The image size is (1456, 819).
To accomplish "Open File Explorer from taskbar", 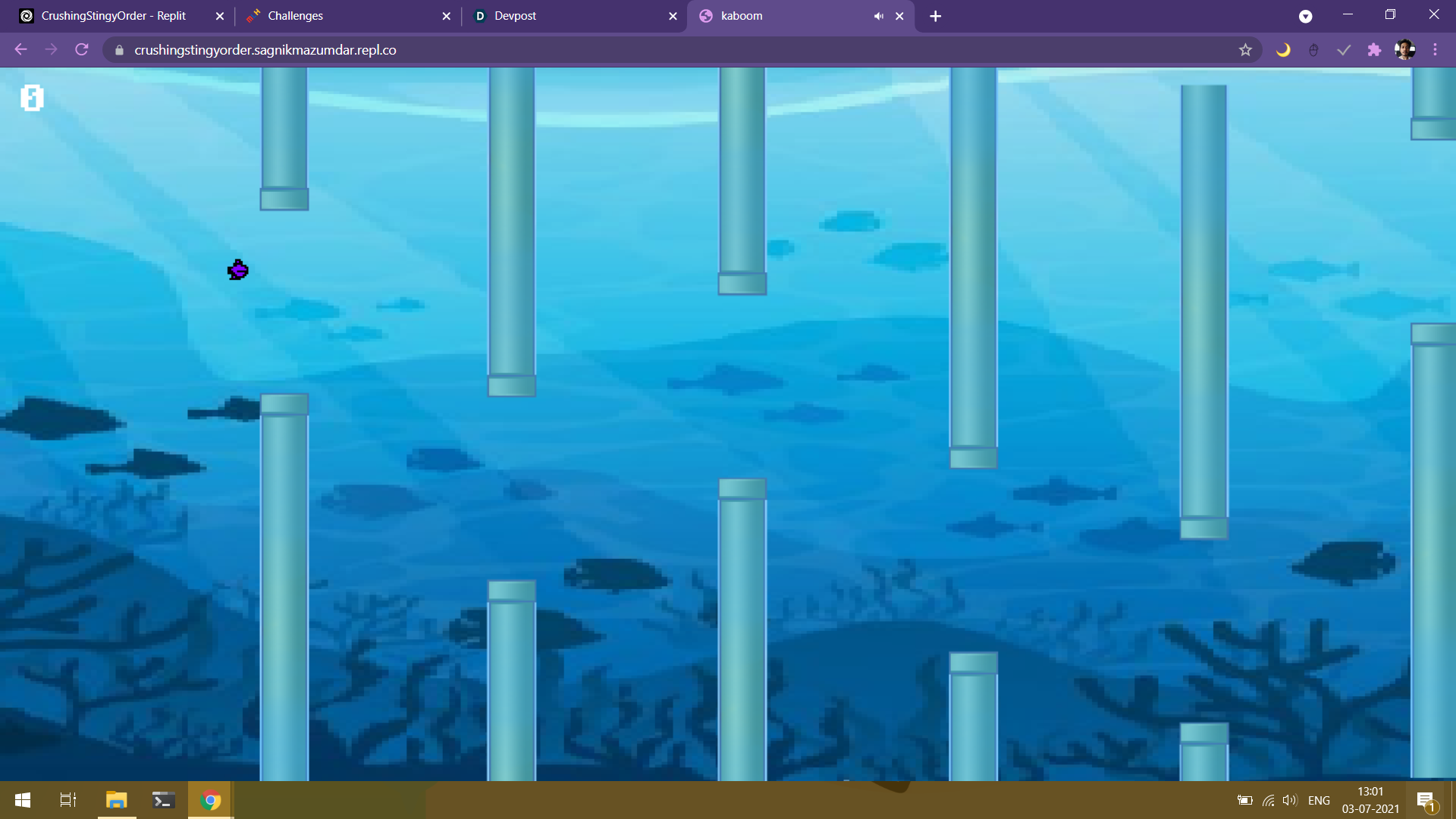I will (116, 800).
